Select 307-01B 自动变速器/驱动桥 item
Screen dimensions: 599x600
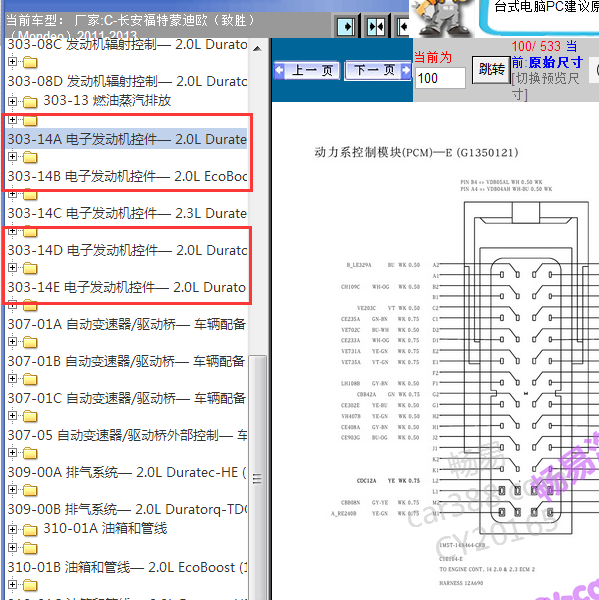pos(127,361)
